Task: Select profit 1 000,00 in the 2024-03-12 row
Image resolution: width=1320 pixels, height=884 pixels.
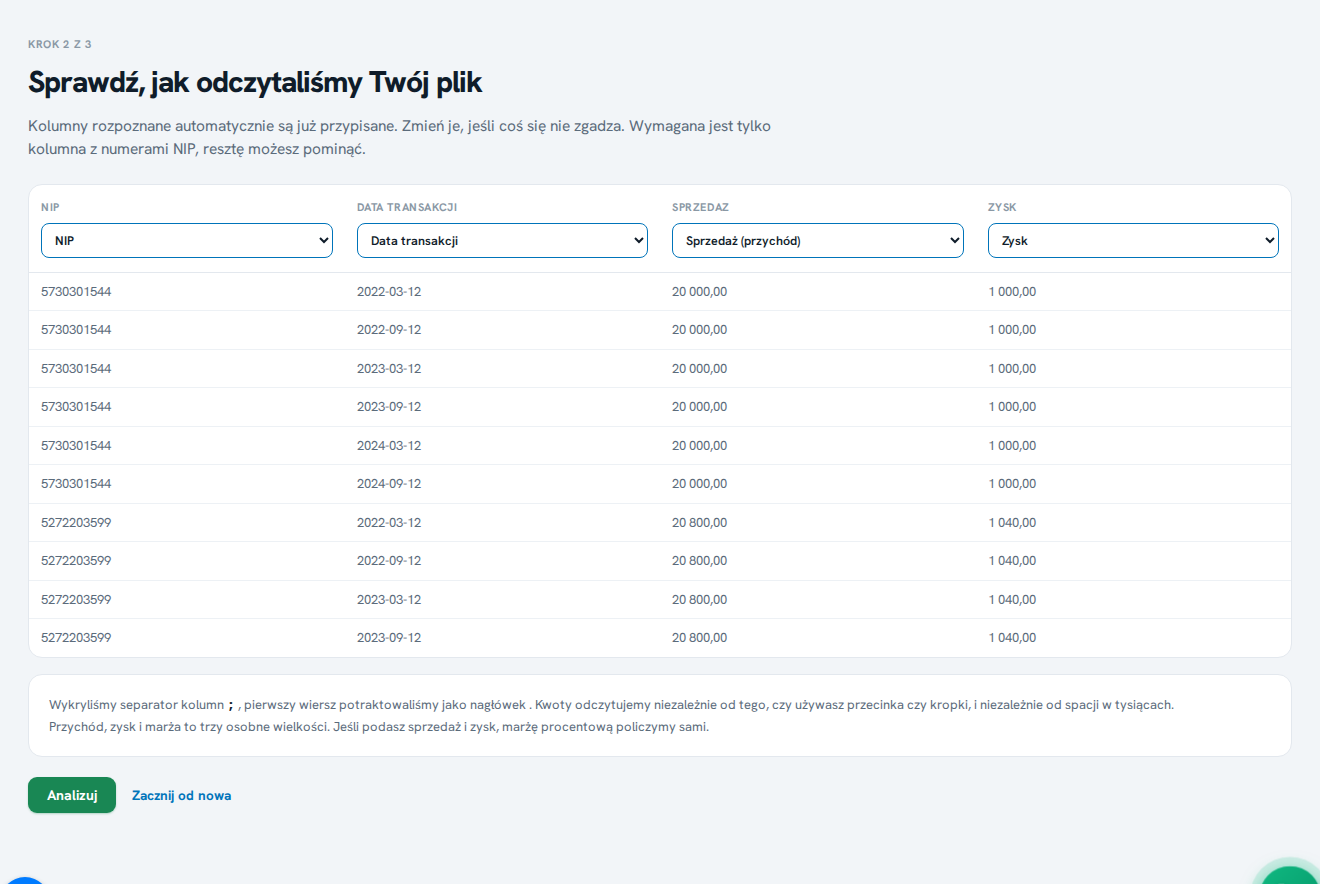Action: (1012, 446)
